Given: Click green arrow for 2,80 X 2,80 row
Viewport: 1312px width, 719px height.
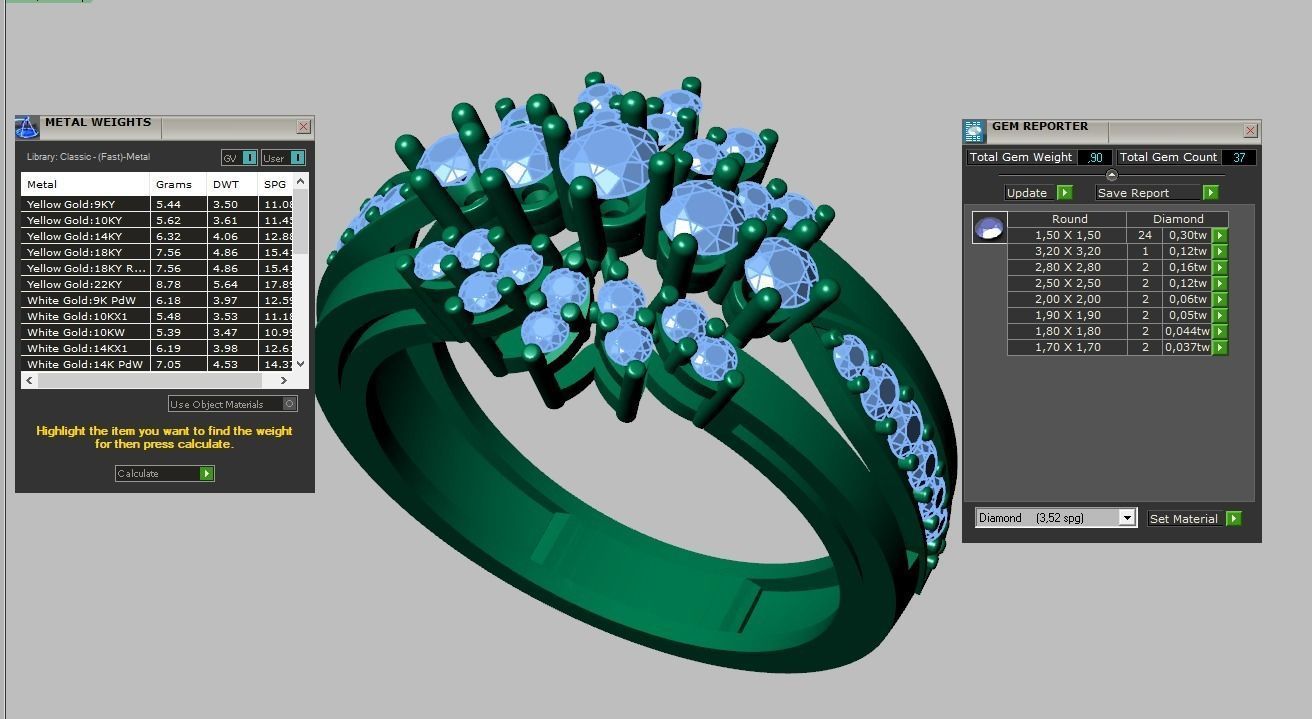Looking at the screenshot, I should click(1219, 268).
